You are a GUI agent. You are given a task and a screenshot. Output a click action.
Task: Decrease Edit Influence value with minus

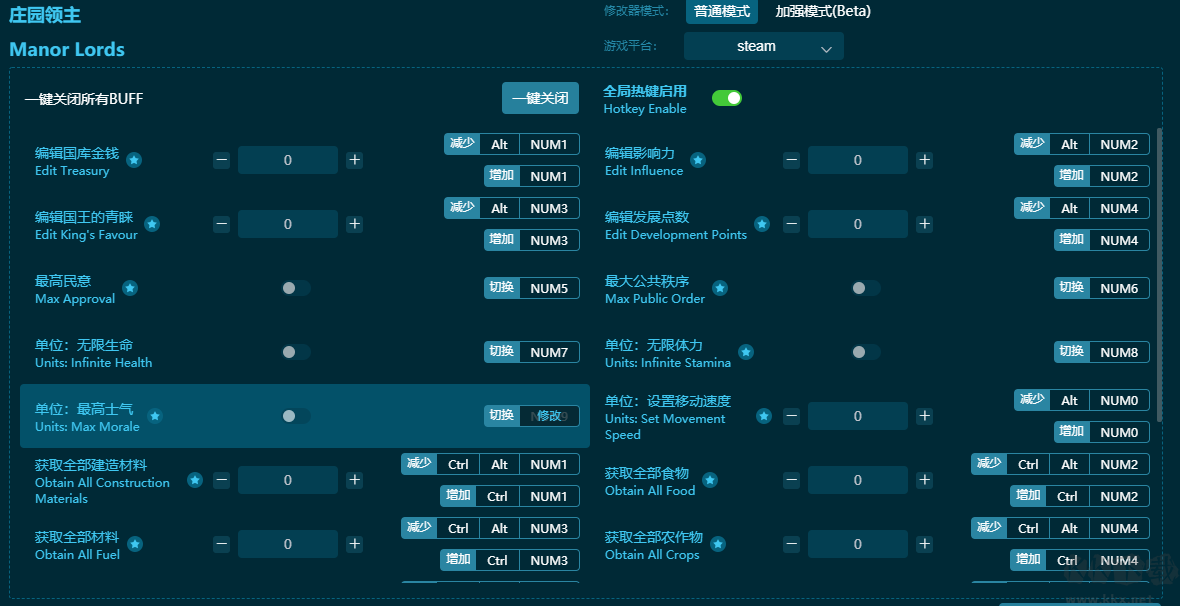click(x=791, y=160)
